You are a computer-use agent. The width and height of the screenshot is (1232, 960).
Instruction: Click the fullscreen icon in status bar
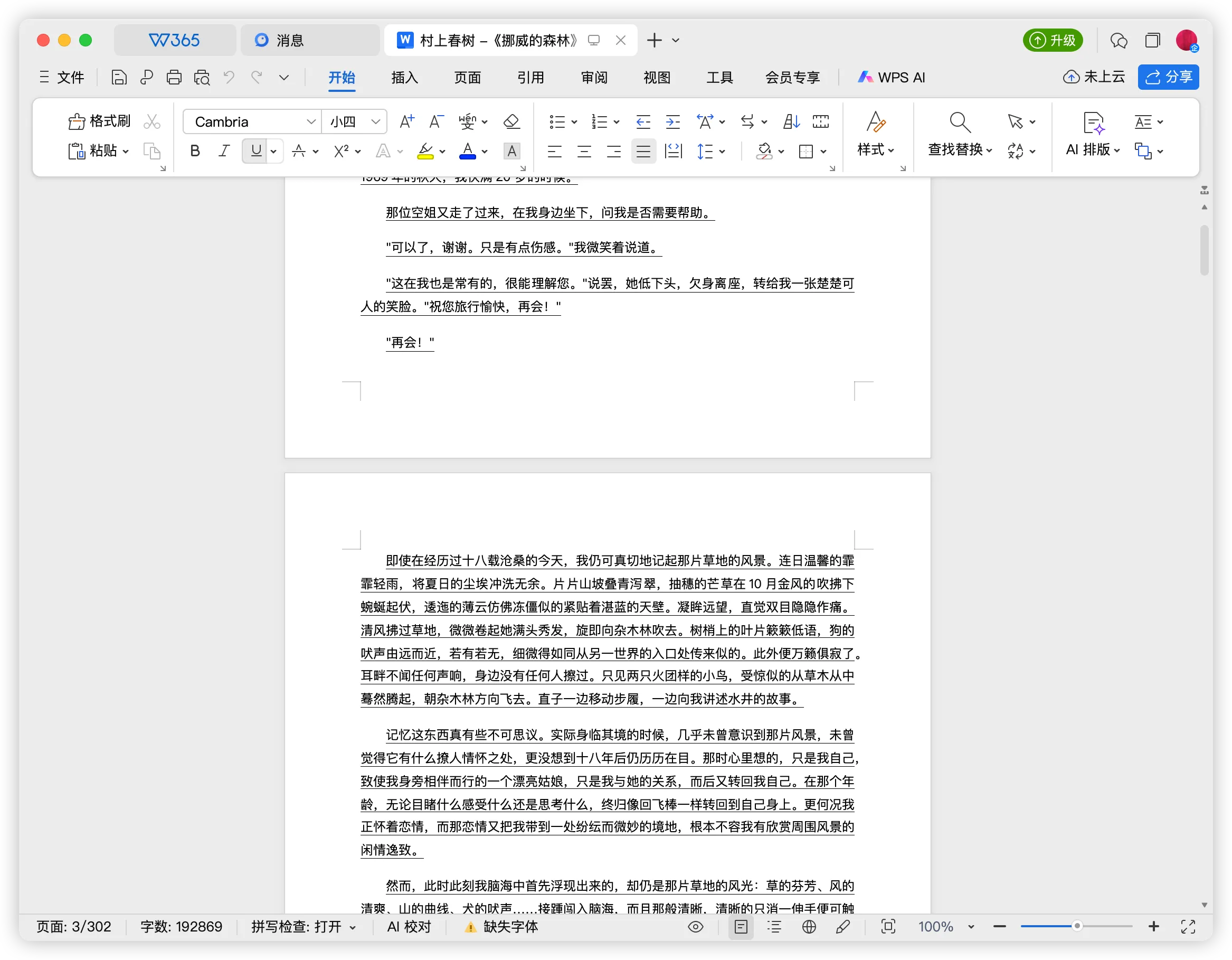(x=1188, y=927)
